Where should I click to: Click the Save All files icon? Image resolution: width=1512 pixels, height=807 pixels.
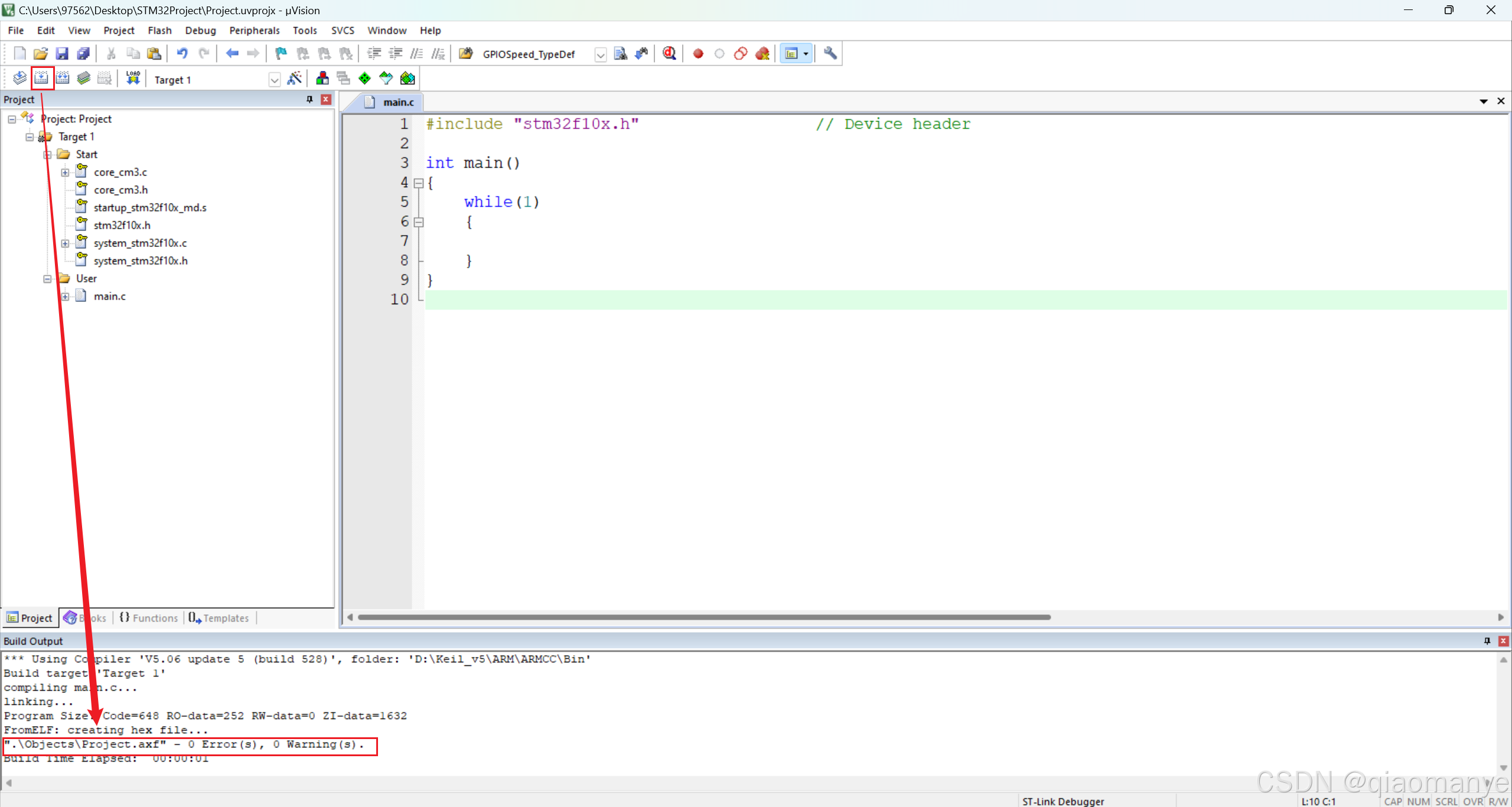tap(83, 54)
